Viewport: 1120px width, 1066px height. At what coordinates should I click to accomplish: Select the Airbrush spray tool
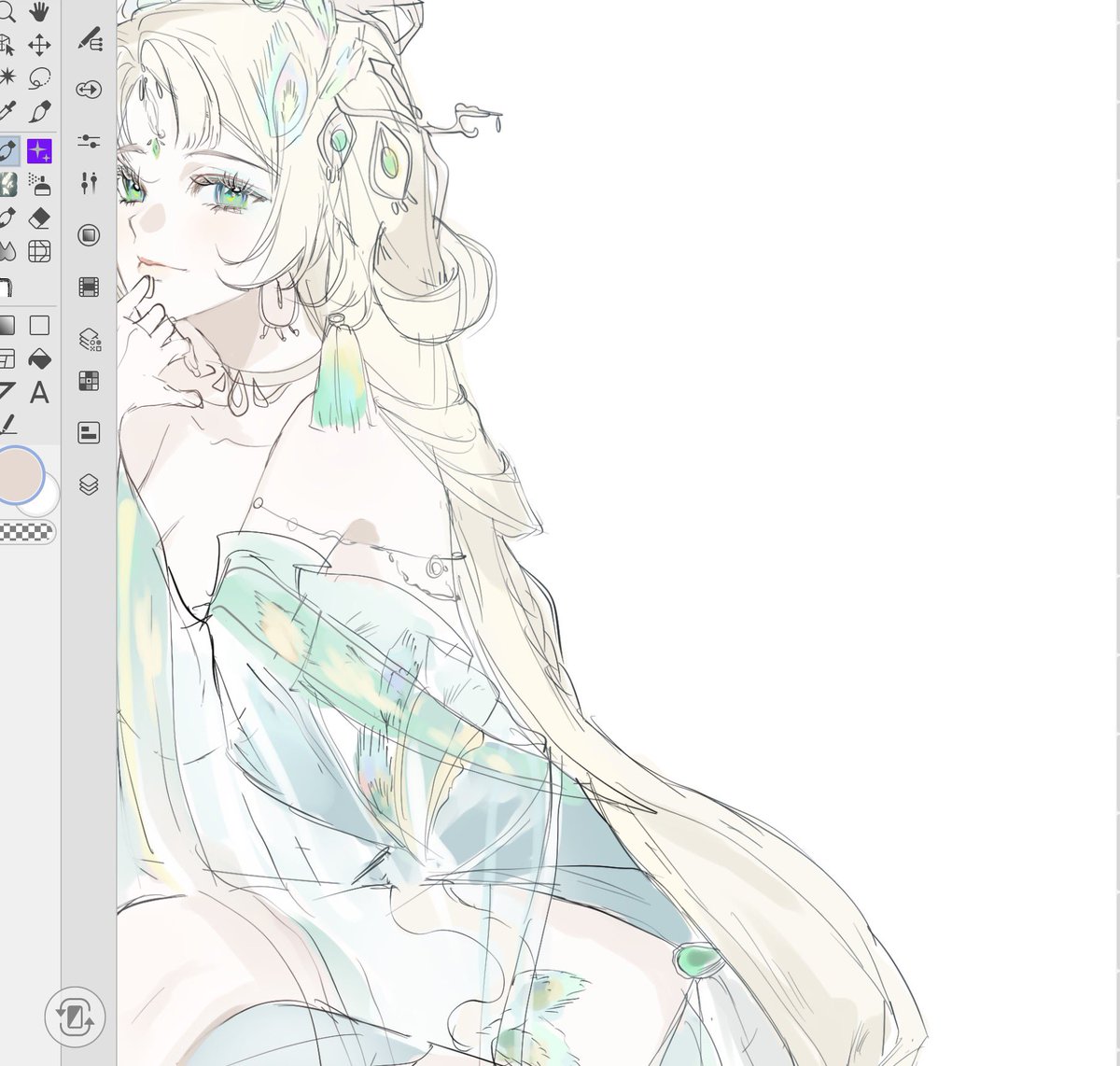[x=39, y=183]
